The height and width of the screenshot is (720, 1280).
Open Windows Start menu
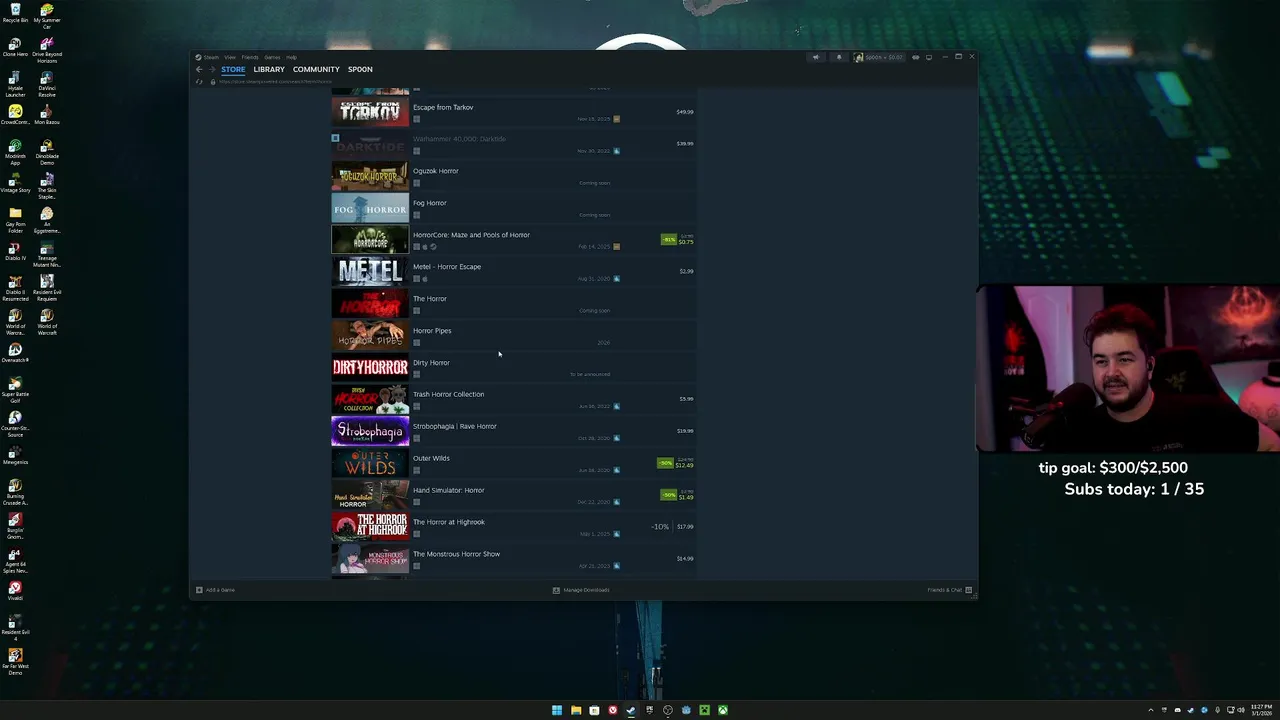[557, 710]
